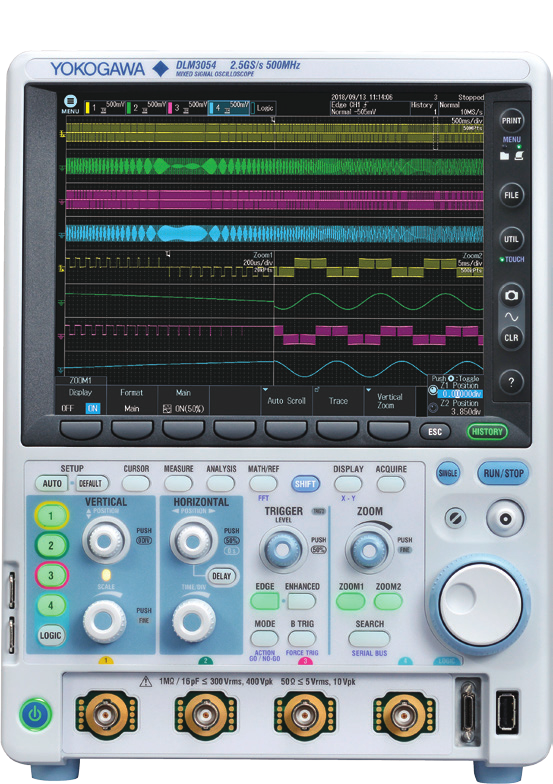Click the channel 2 BNC input connector

[x=206, y=715]
